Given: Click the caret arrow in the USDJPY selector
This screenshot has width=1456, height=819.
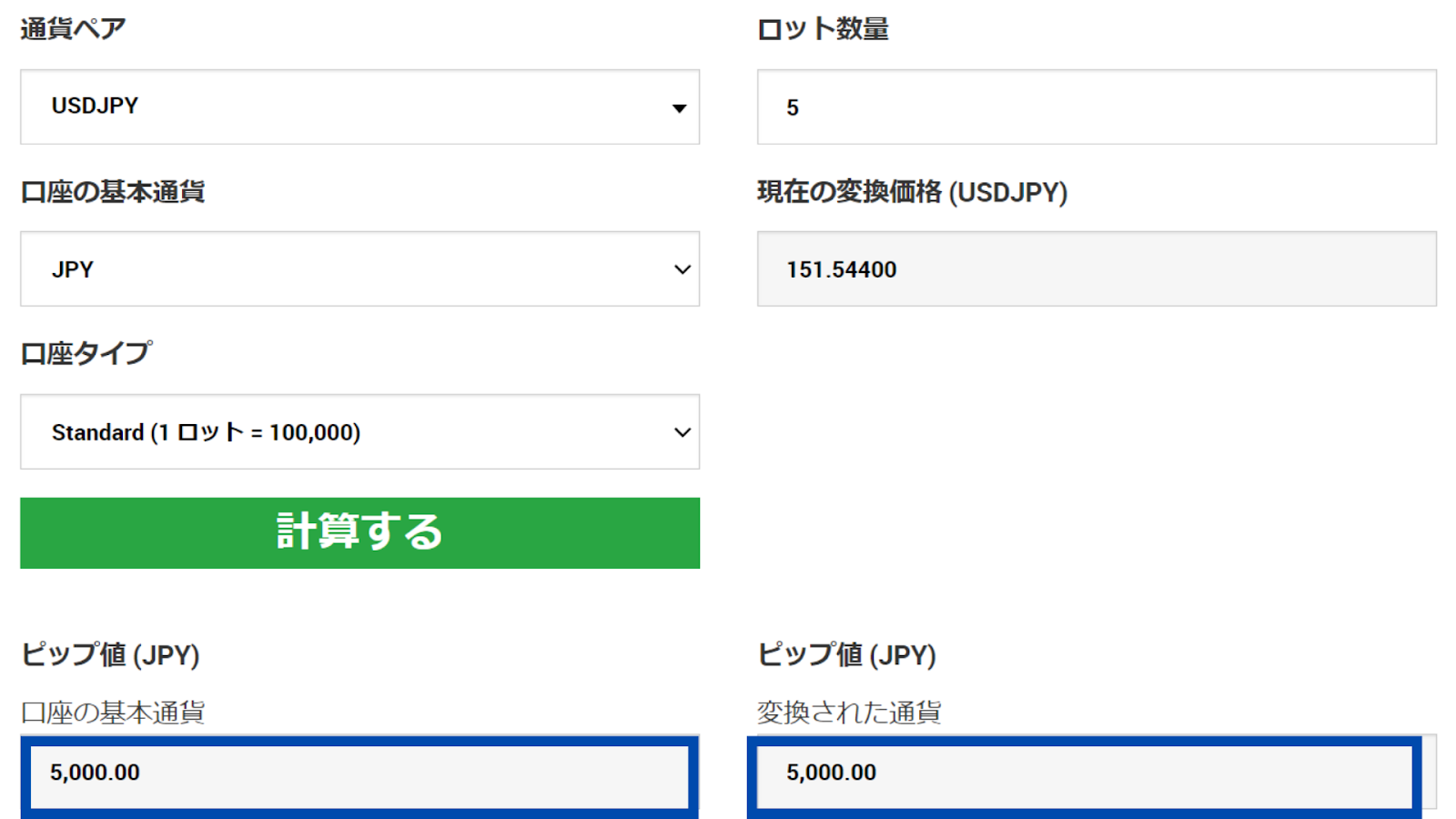Looking at the screenshot, I should 679,108.
